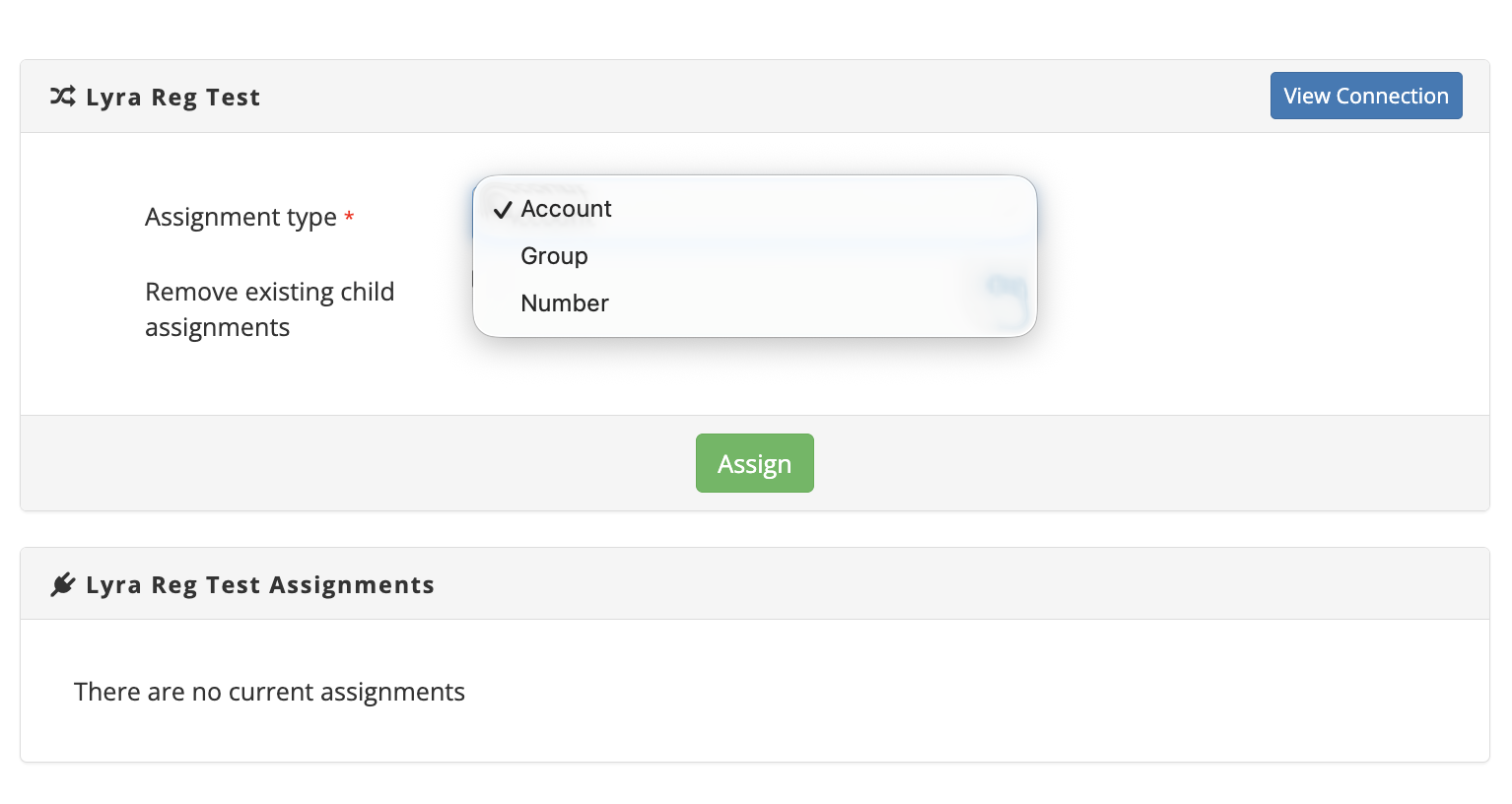This screenshot has height=804, width=1512.
Task: Click the checkmark next to Account
Action: (x=503, y=210)
